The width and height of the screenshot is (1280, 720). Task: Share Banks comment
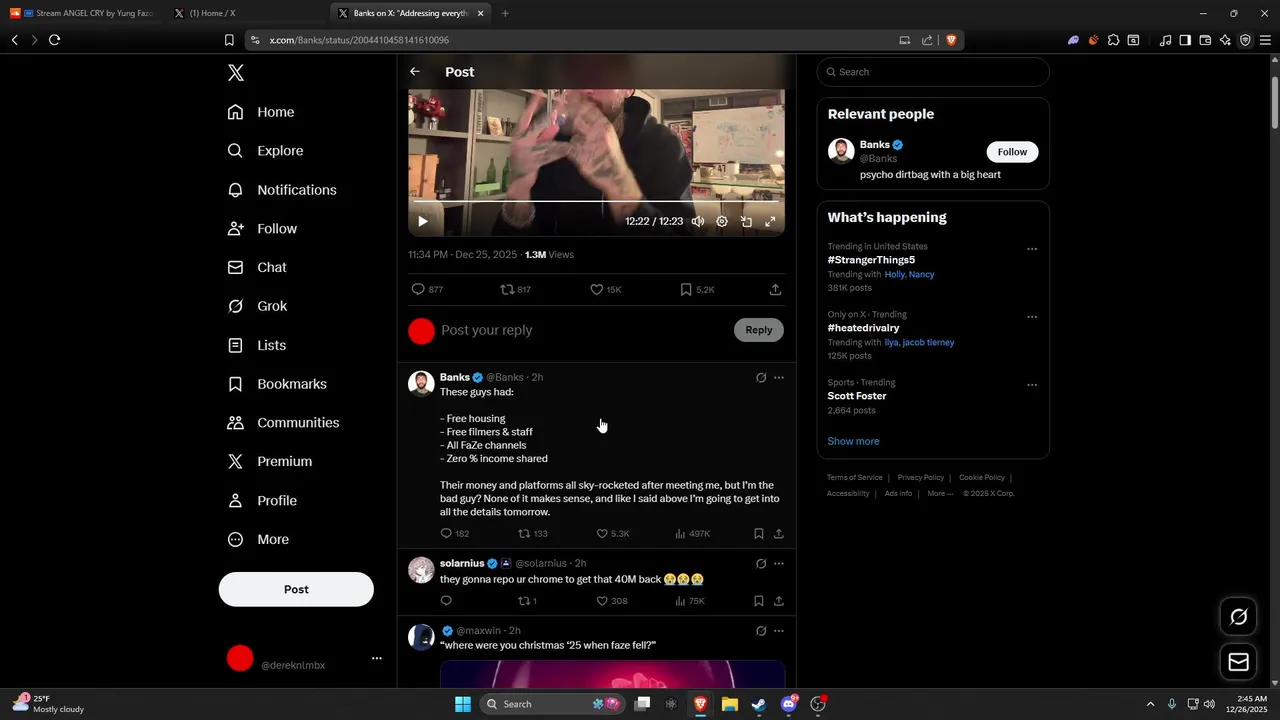point(779,534)
